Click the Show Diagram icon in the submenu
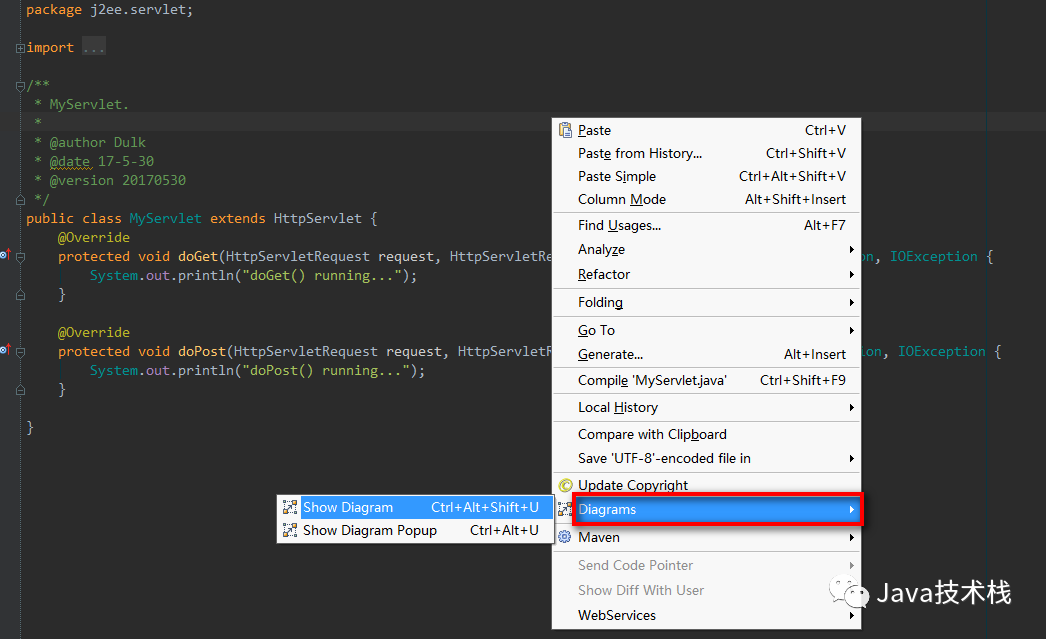The height and width of the screenshot is (639, 1046). [x=290, y=507]
